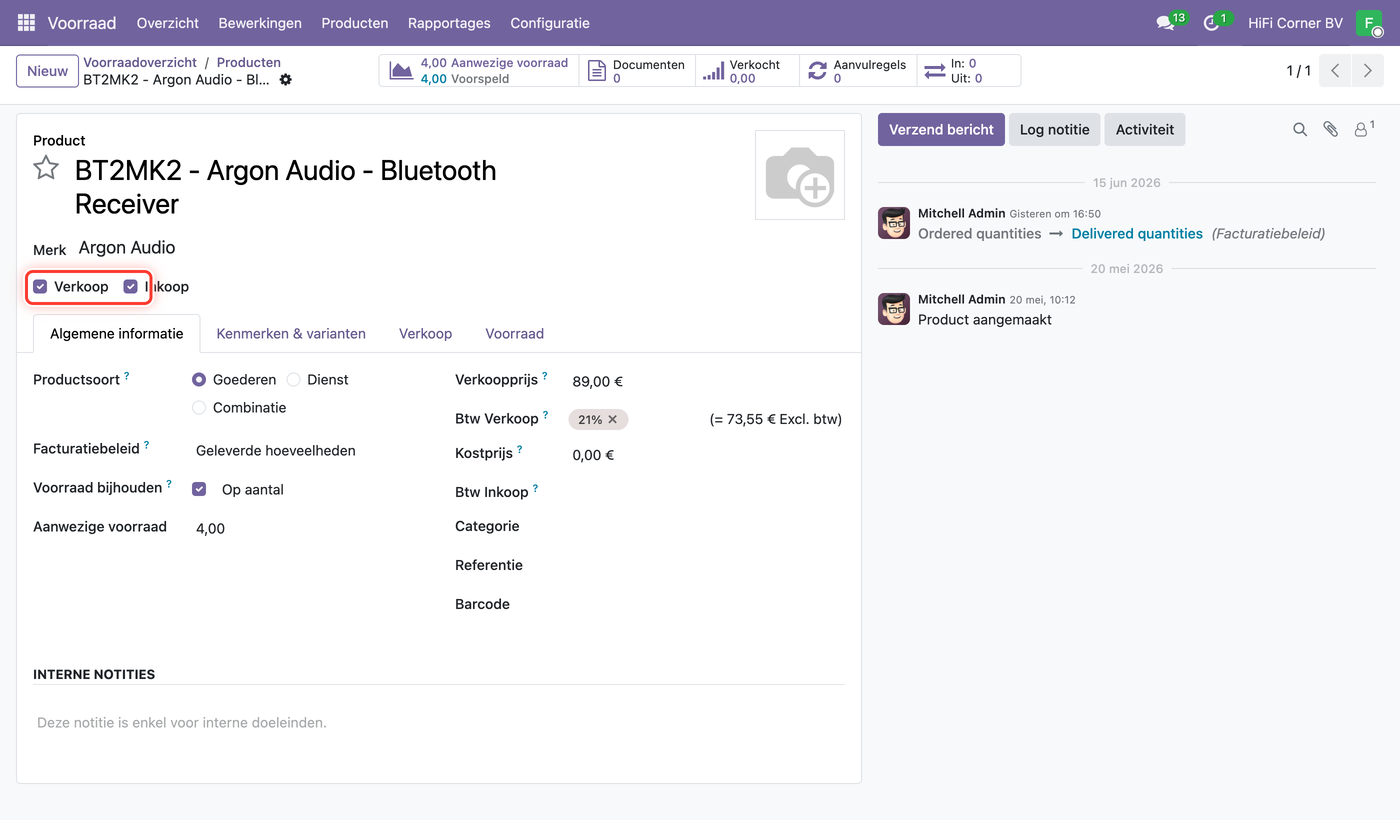The width and height of the screenshot is (1400, 820).
Task: Open the Aanwezige voorraad stat button
Action: (x=479, y=71)
